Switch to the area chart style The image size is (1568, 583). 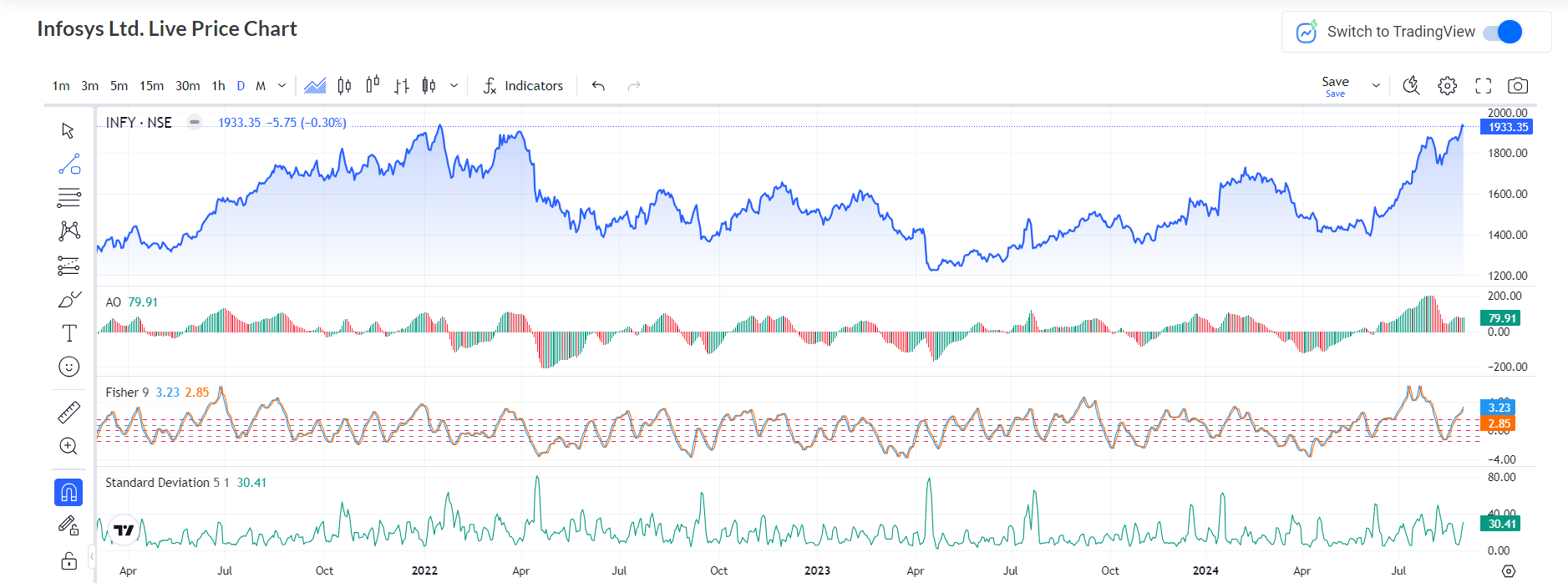pos(315,85)
